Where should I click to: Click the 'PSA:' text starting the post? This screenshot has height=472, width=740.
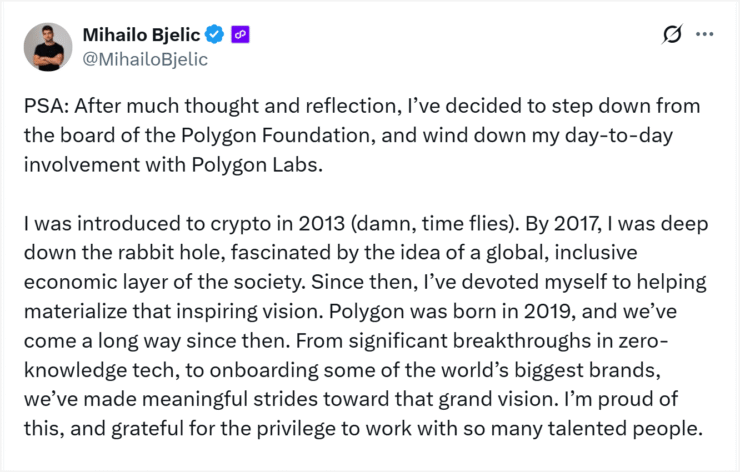[x=47, y=106]
